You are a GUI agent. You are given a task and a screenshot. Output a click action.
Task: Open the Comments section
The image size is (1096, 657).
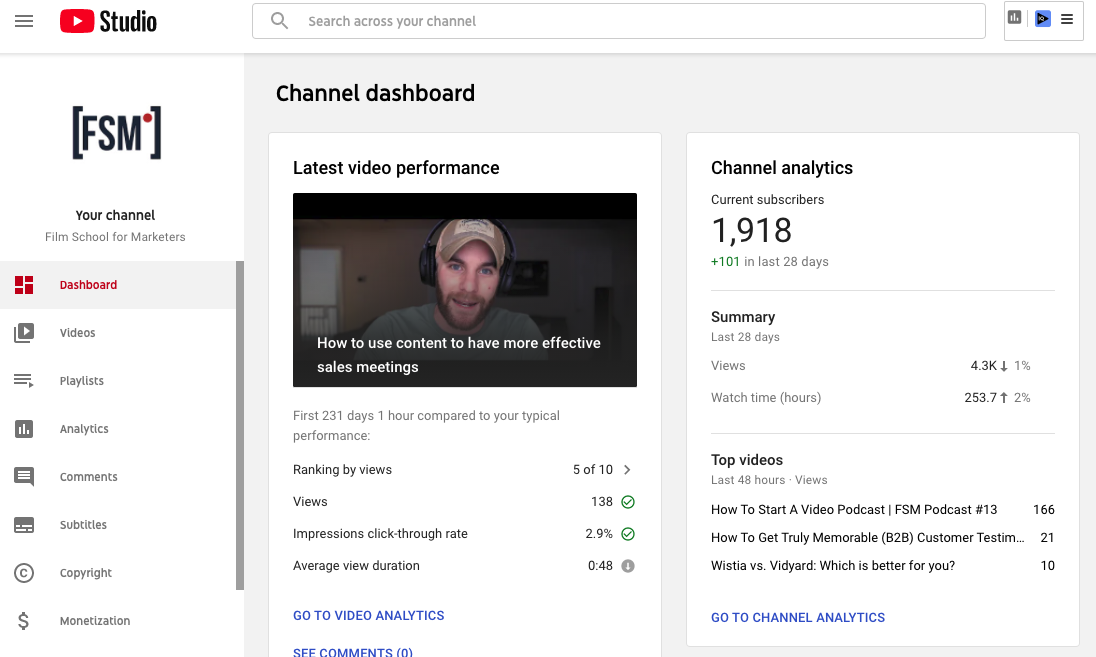point(88,477)
